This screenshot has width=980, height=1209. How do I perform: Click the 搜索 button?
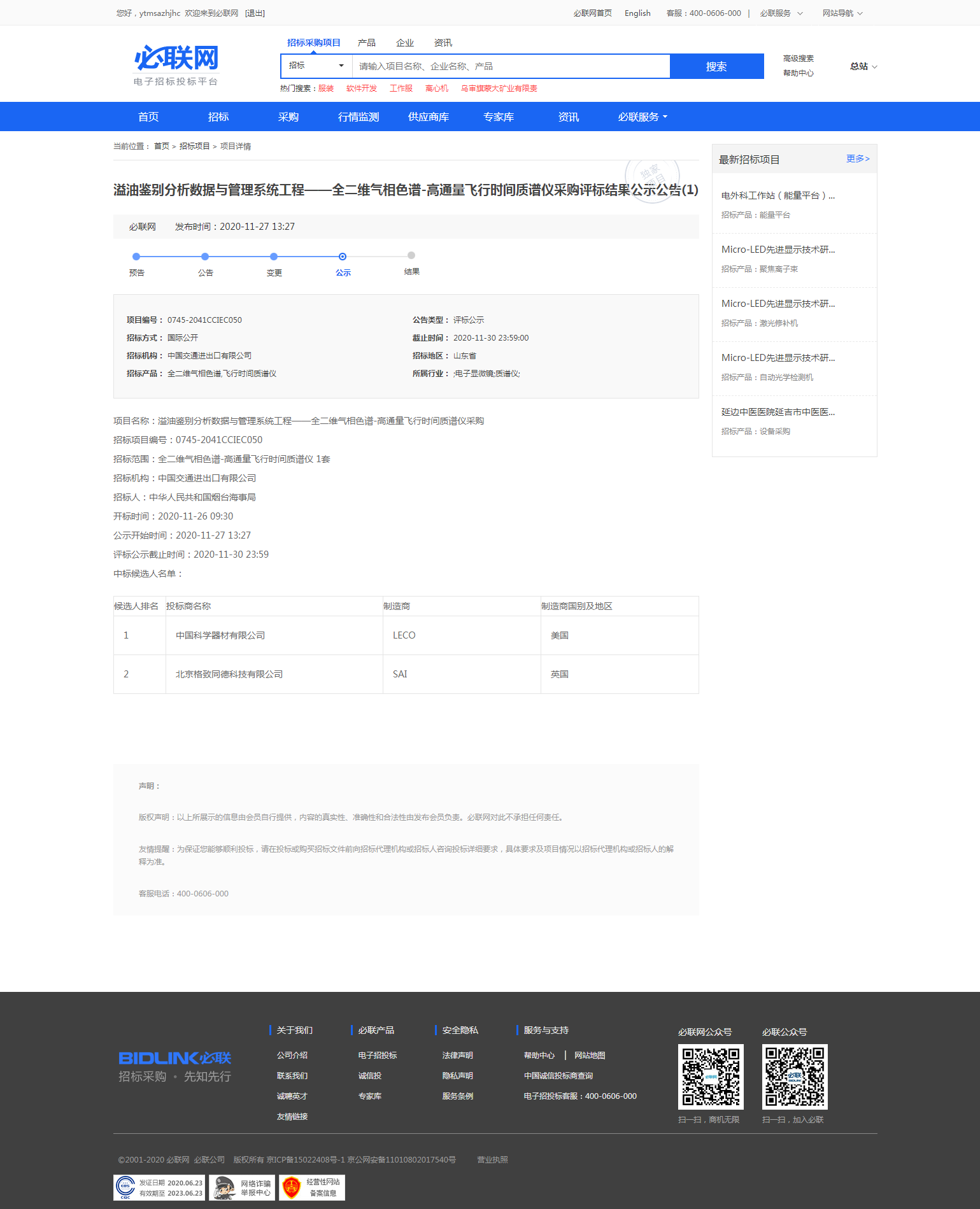click(716, 66)
